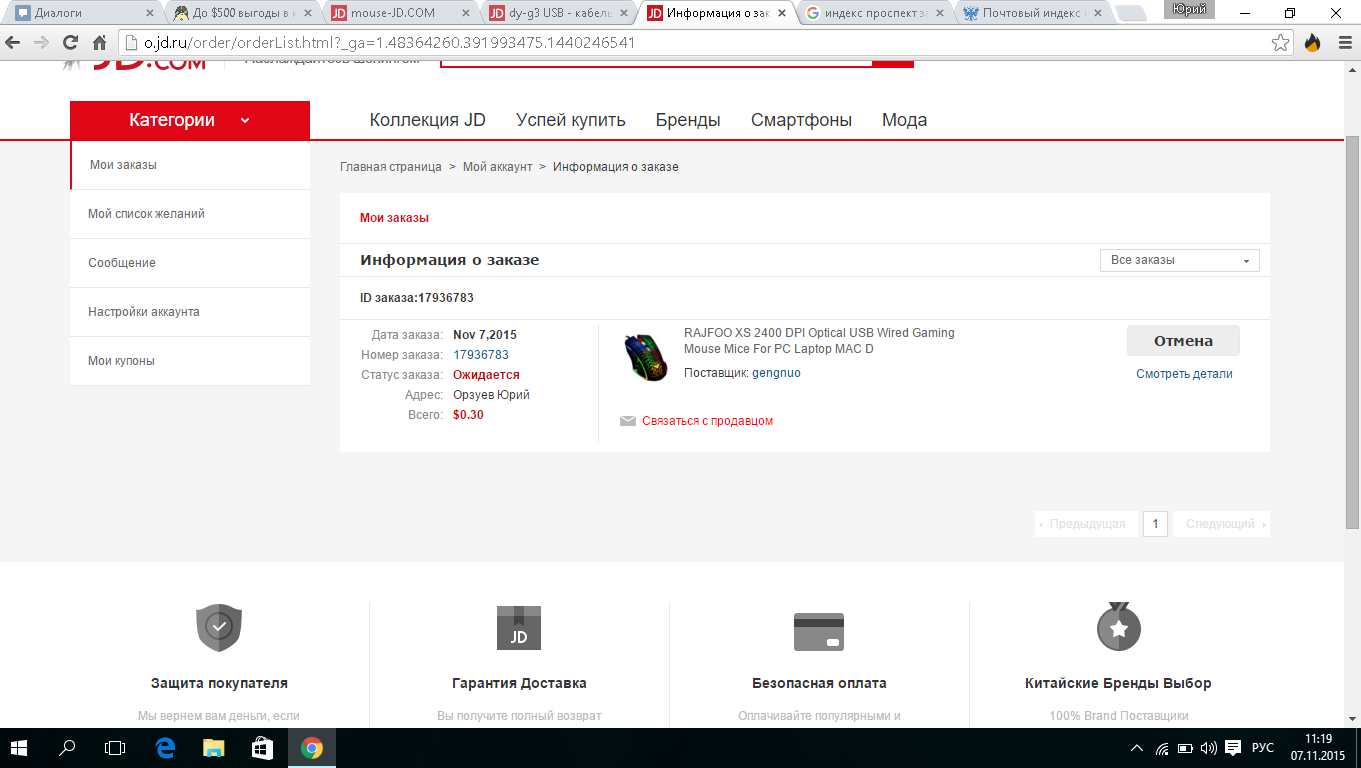
Task: Open Task View on the taskbar
Action: coord(116,748)
